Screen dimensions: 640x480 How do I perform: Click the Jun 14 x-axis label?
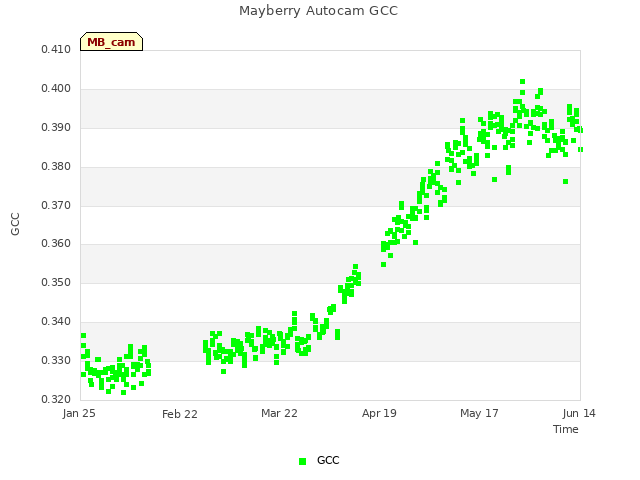[x=579, y=413]
